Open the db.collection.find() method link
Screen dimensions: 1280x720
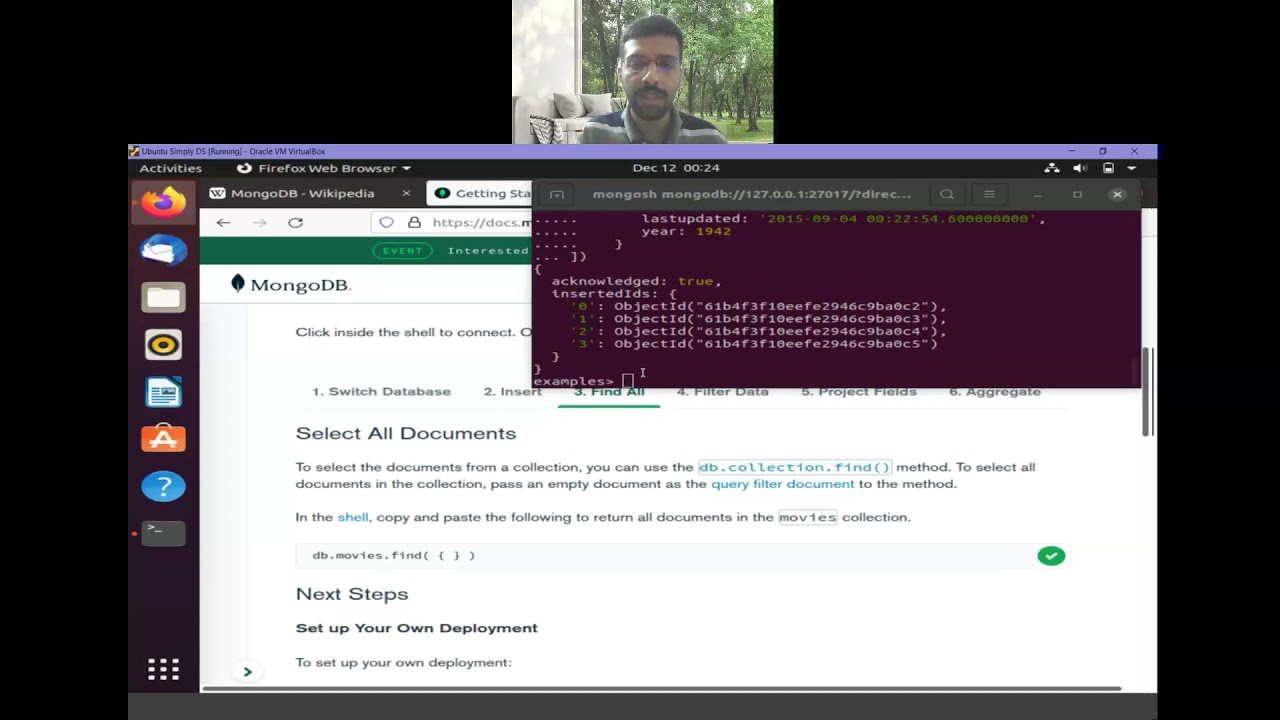[x=794, y=467]
